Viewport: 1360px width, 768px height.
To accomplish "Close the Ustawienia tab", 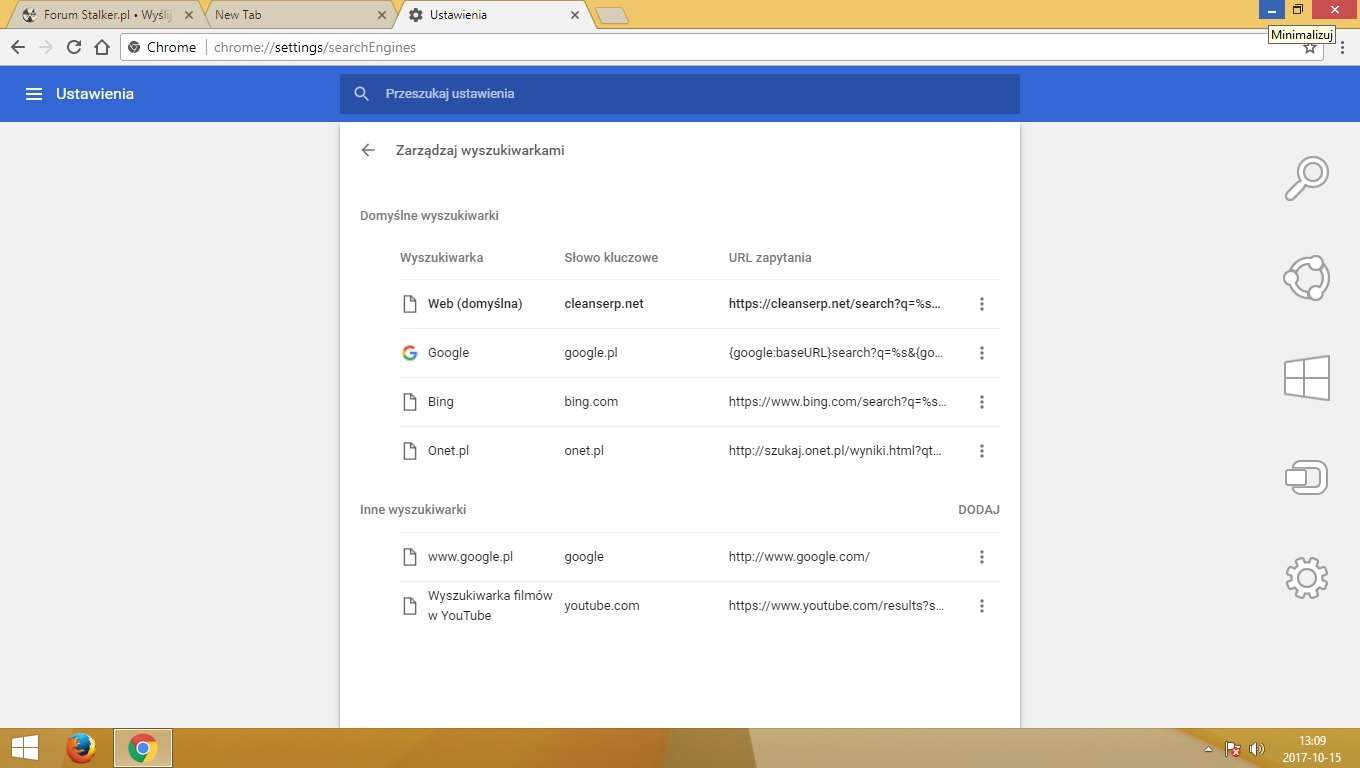I will [574, 15].
